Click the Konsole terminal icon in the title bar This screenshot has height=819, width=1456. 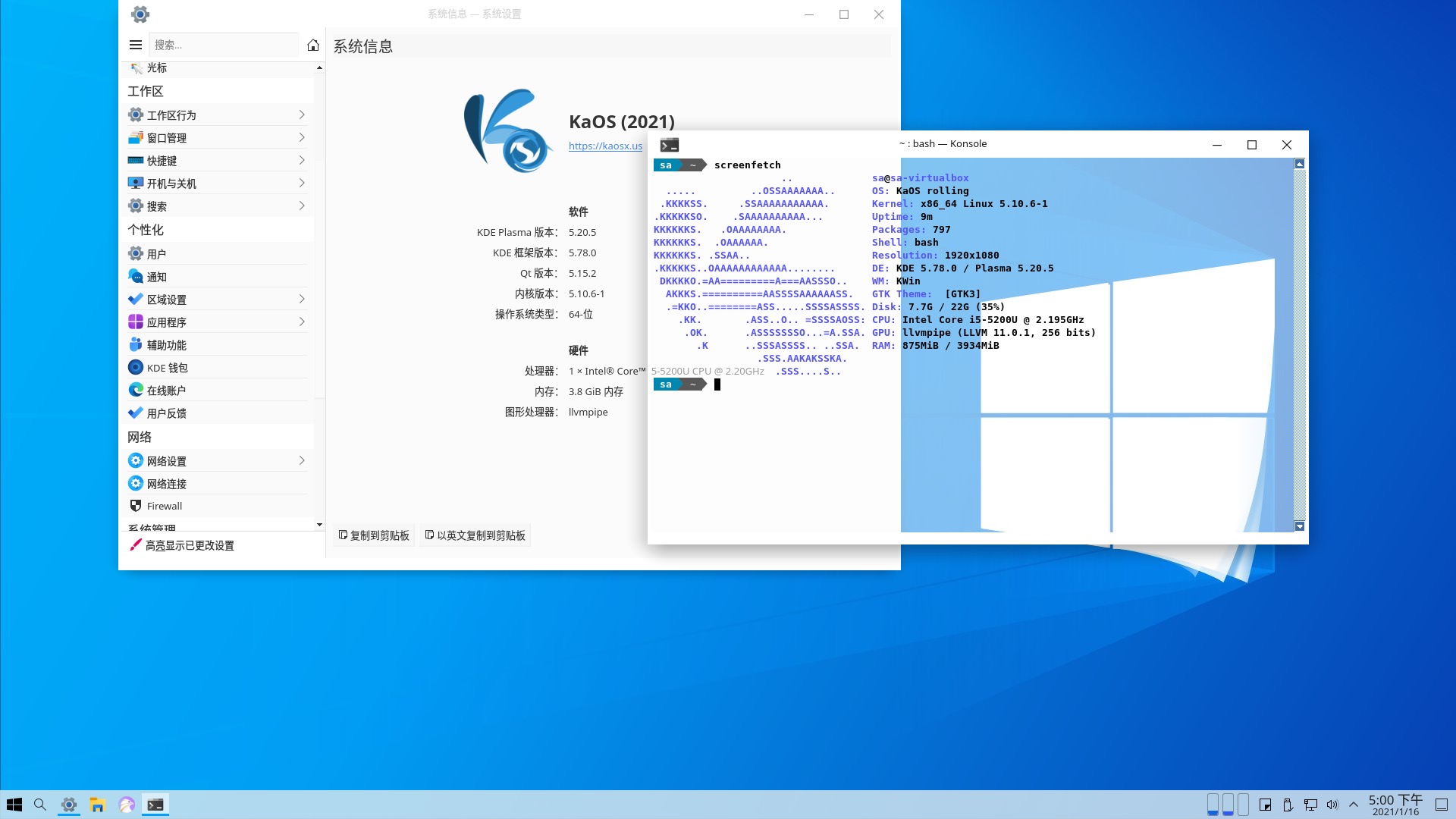pos(669,145)
